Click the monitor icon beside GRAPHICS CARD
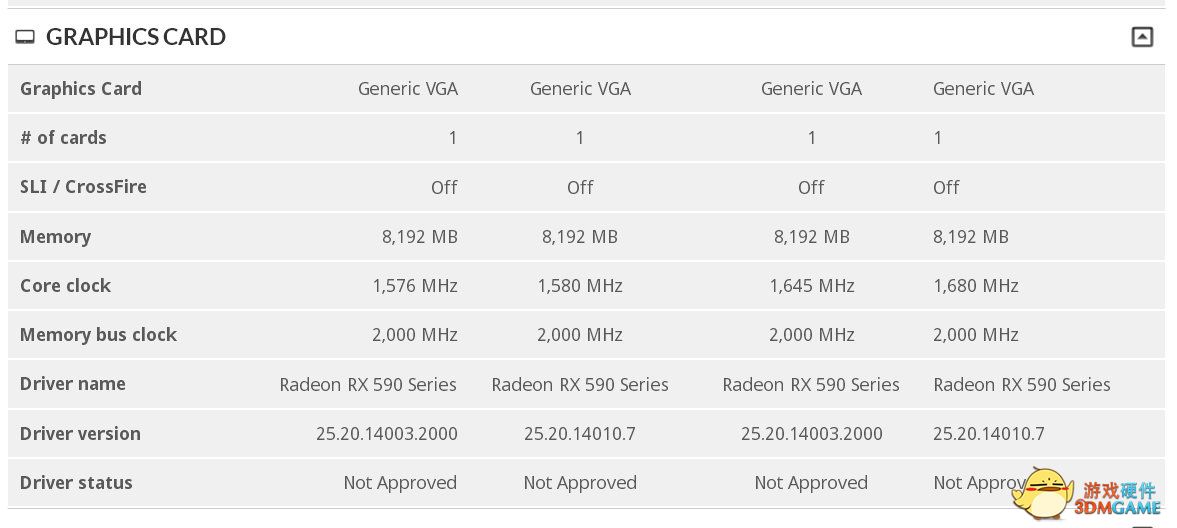The width and height of the screenshot is (1177, 528). [x=25, y=37]
